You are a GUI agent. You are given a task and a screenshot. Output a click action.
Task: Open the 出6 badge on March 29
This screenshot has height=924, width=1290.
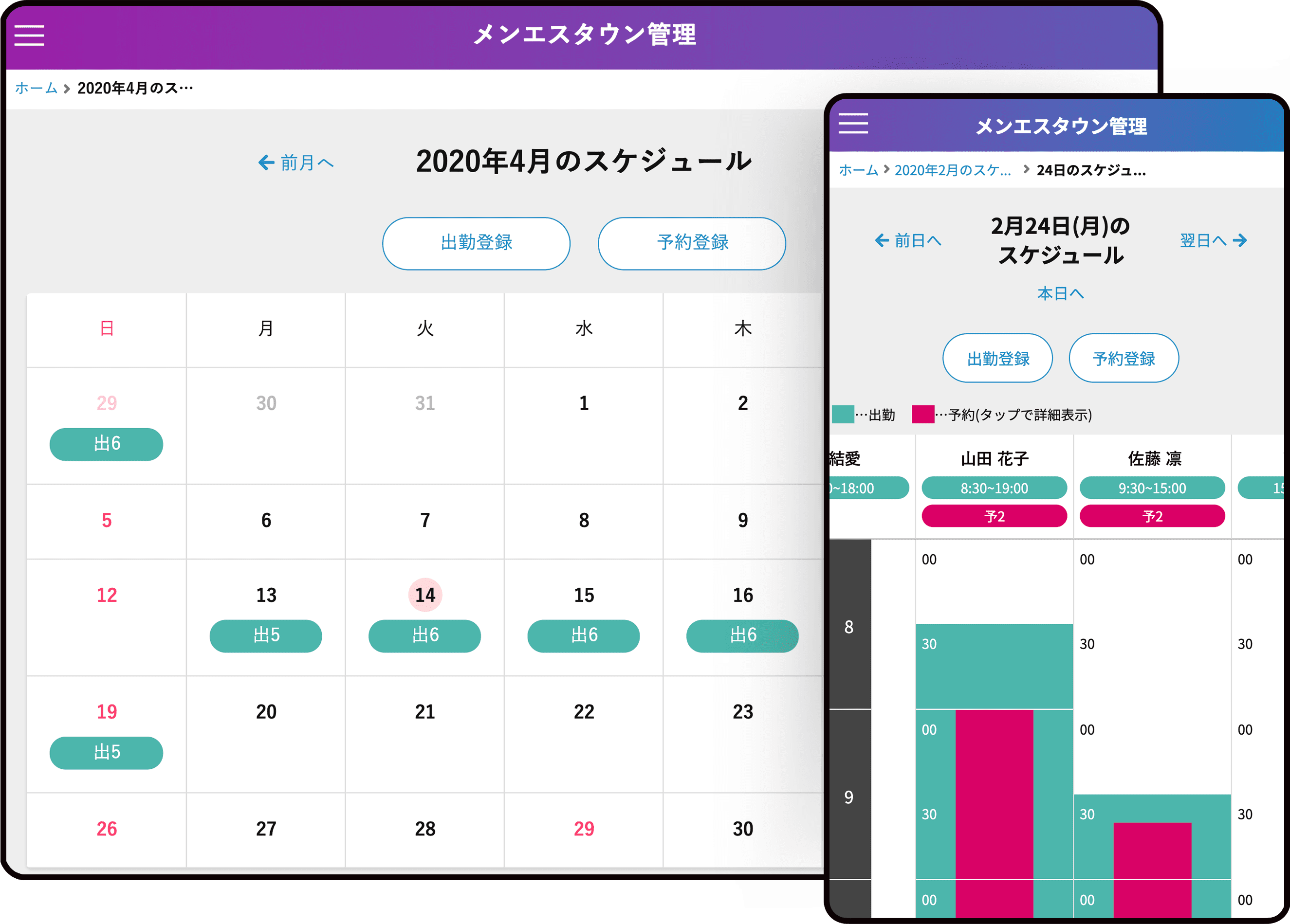pyautogui.click(x=106, y=444)
